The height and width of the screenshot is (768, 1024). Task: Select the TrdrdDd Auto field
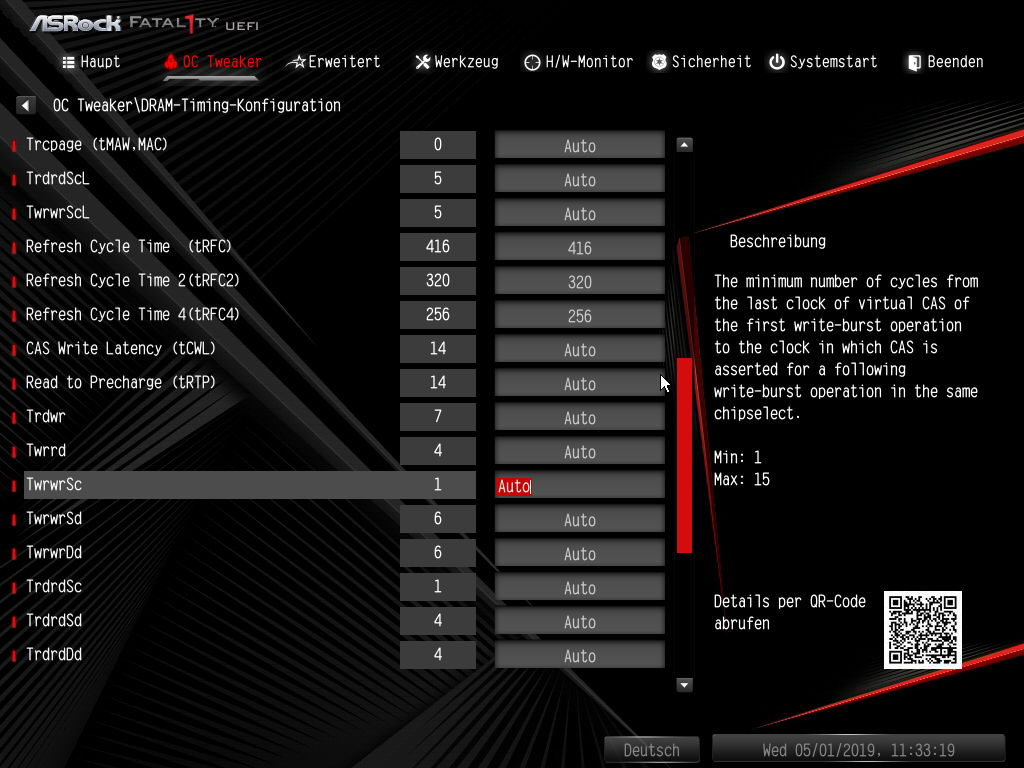(579, 656)
